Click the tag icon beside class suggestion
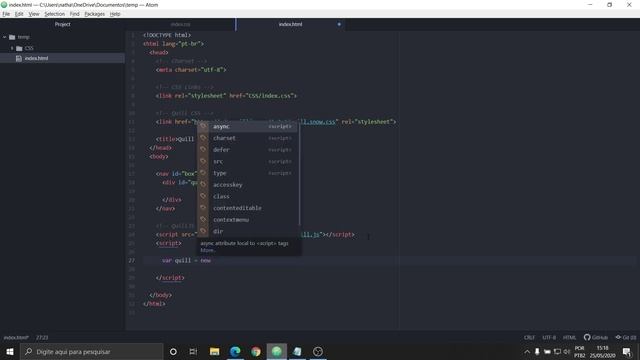Screen dimensions: 640x360 click(x=203, y=196)
